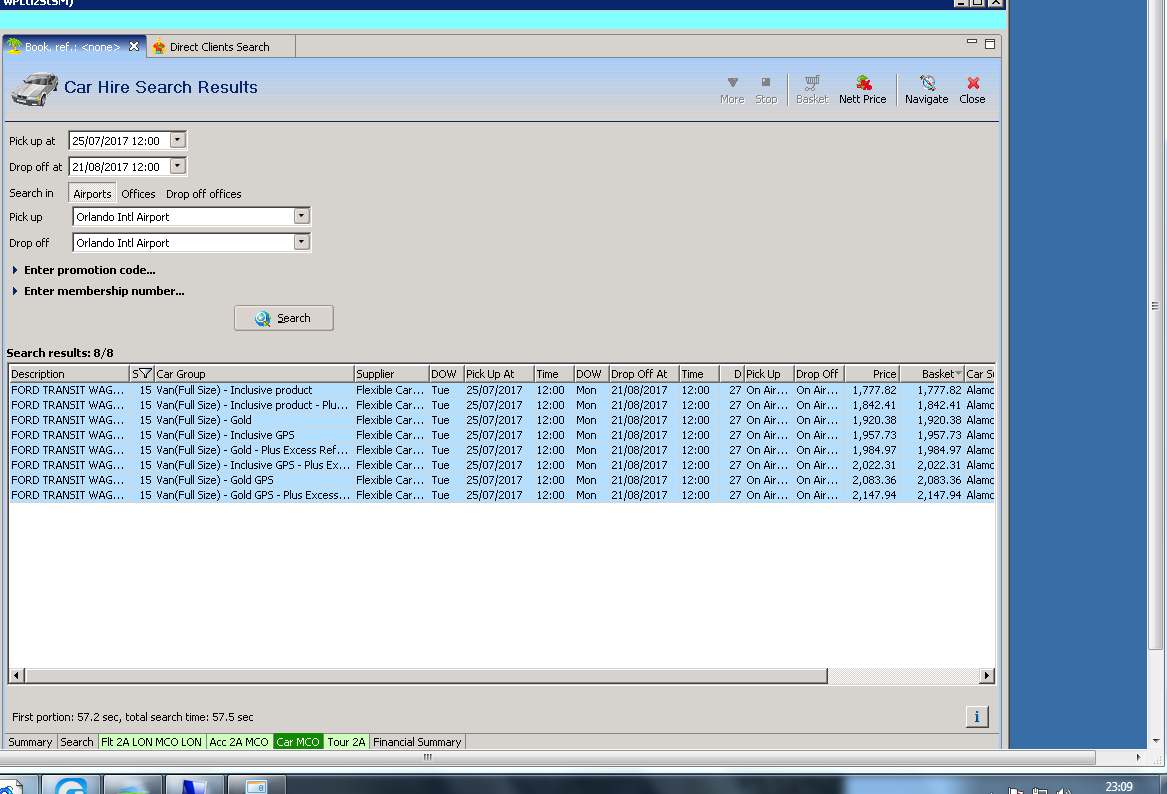The height and width of the screenshot is (794, 1167).
Task: Click the Basket column sort arrow
Action: click(959, 374)
